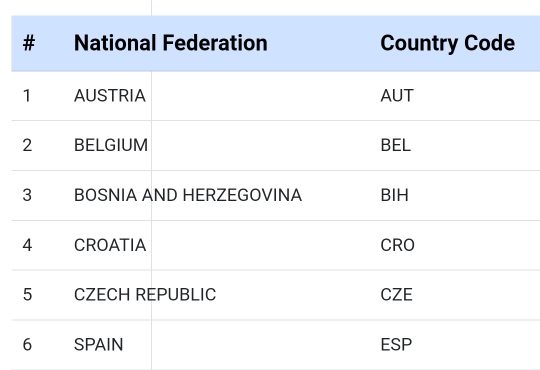Click the National Federation column header
The image size is (540, 370).
click(x=170, y=43)
